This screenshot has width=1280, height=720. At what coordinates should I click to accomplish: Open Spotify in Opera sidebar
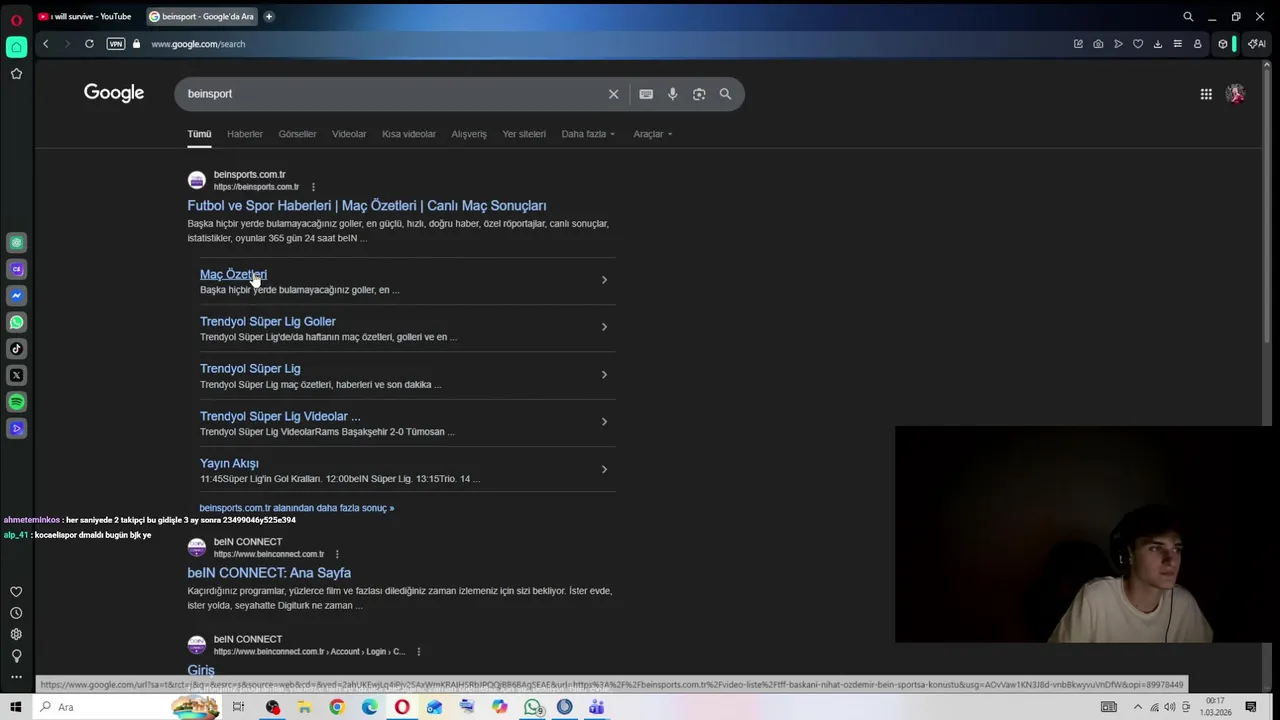[16, 402]
